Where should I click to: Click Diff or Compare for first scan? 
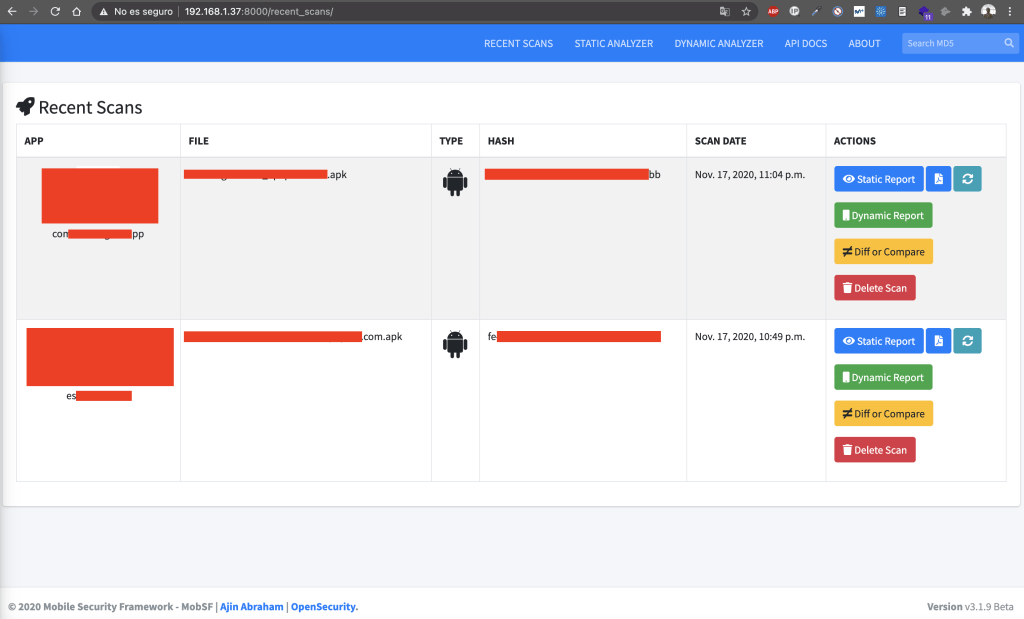(883, 251)
